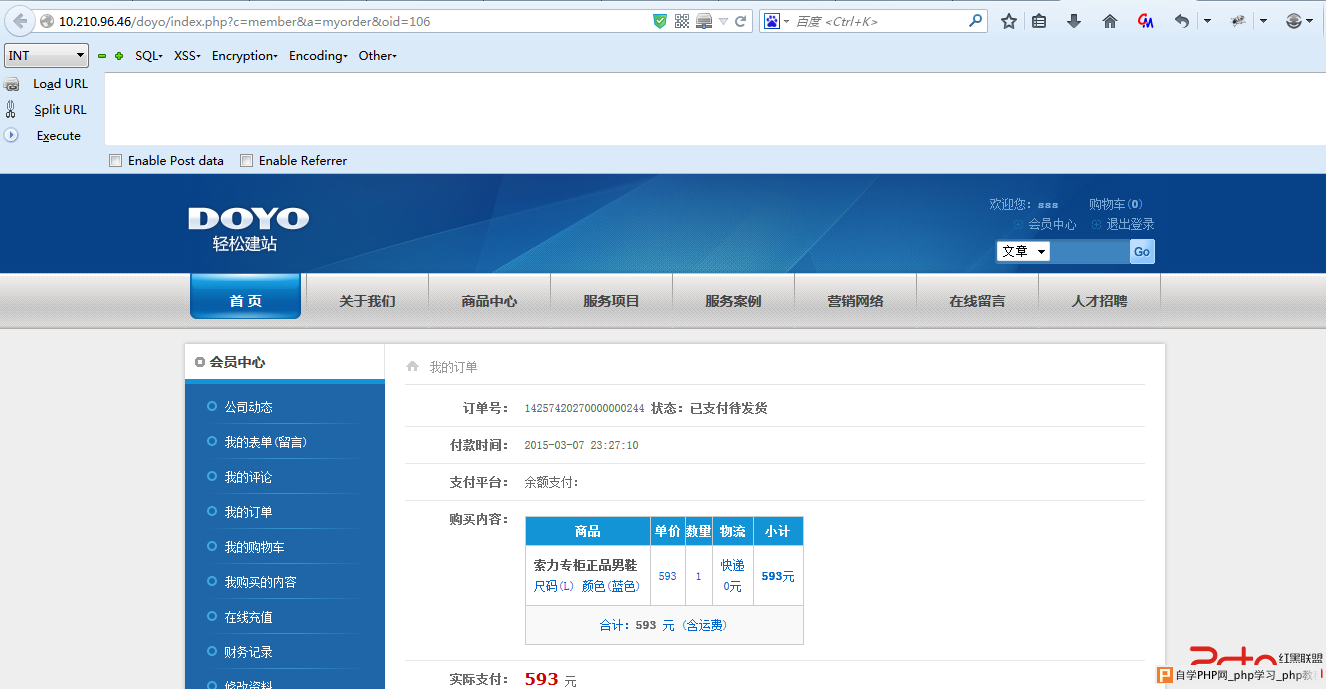1326x689 pixels.
Task: Open 我的表单(留言) sidebar link
Action: (x=265, y=442)
